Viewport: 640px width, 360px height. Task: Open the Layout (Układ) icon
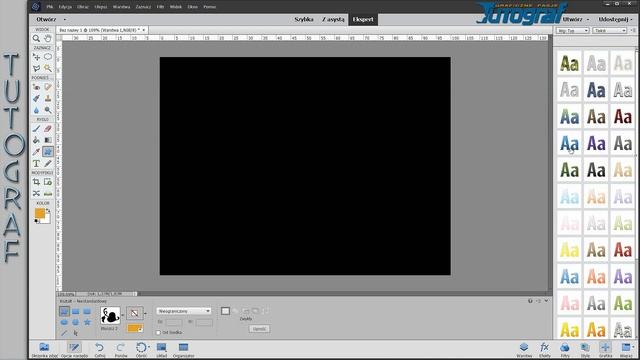pyautogui.click(x=162, y=349)
